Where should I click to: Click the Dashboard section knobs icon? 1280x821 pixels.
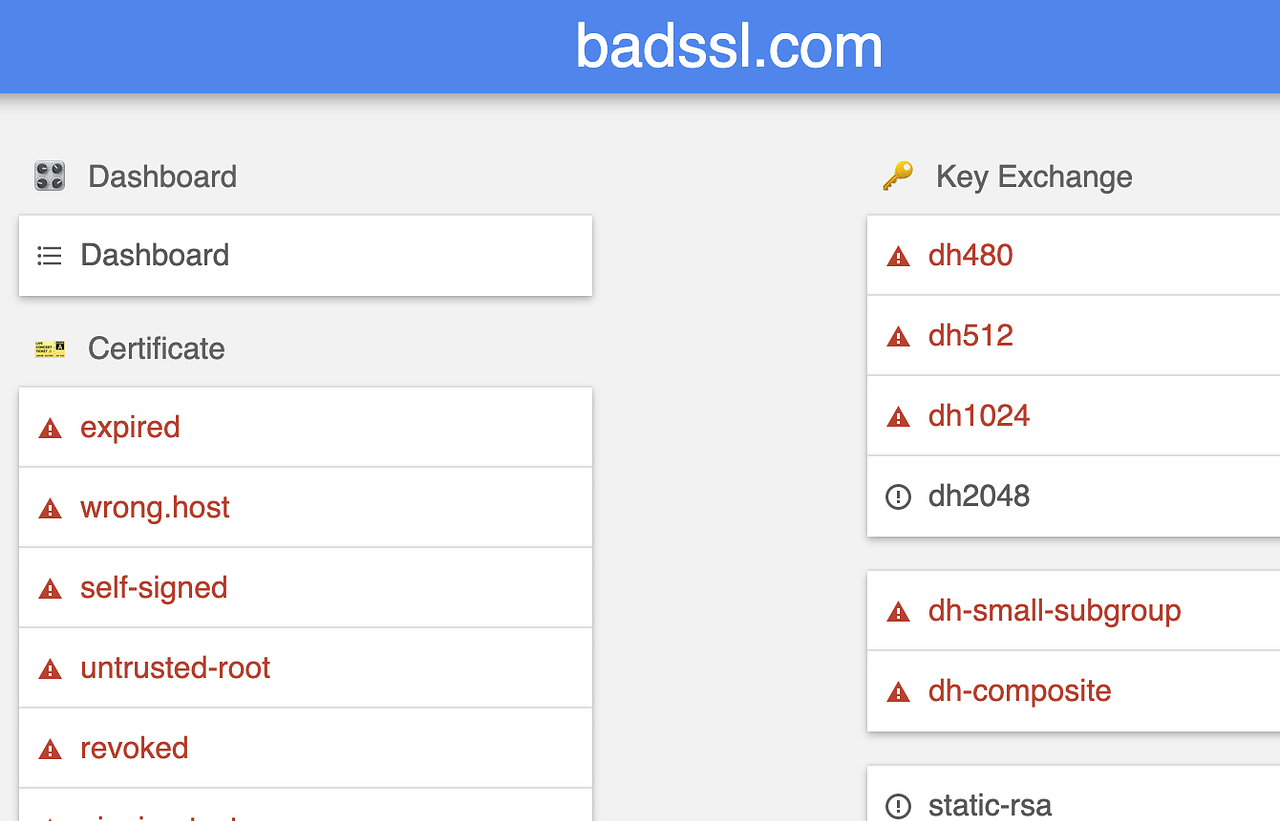[x=50, y=176]
